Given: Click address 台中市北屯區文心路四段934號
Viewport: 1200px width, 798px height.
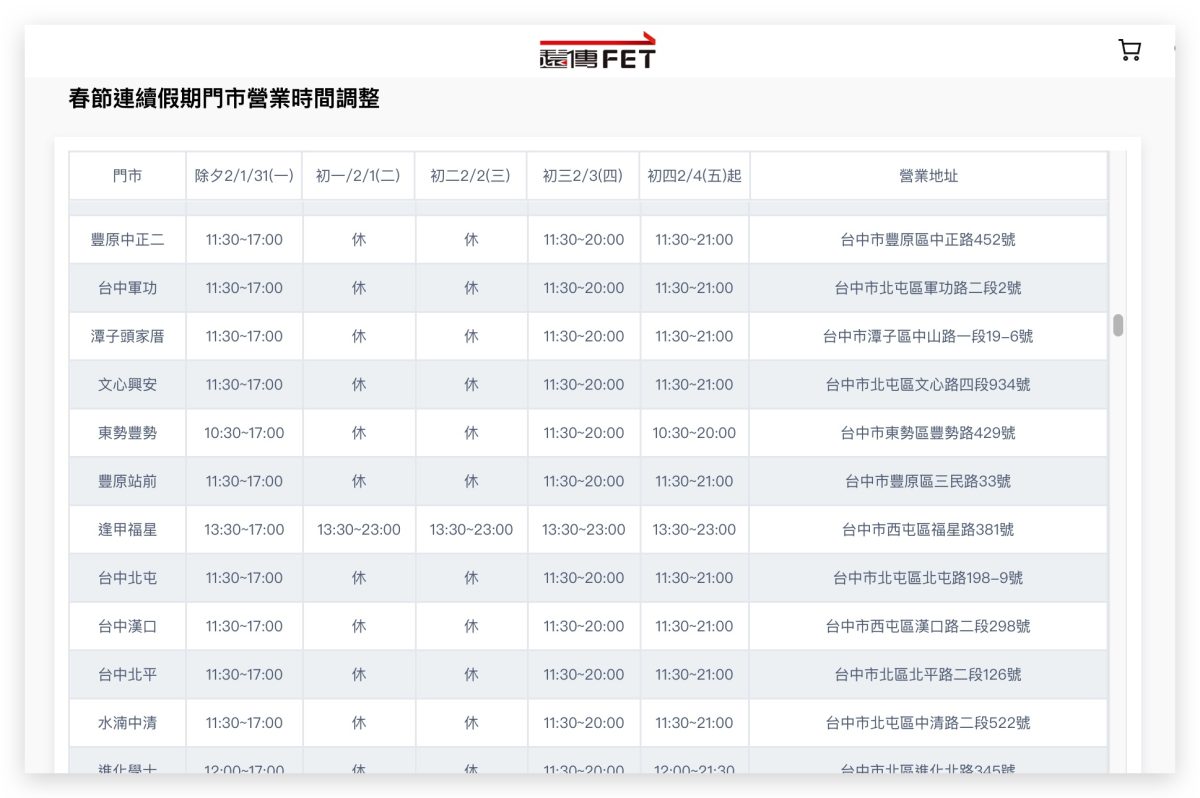Looking at the screenshot, I should pos(928,384).
